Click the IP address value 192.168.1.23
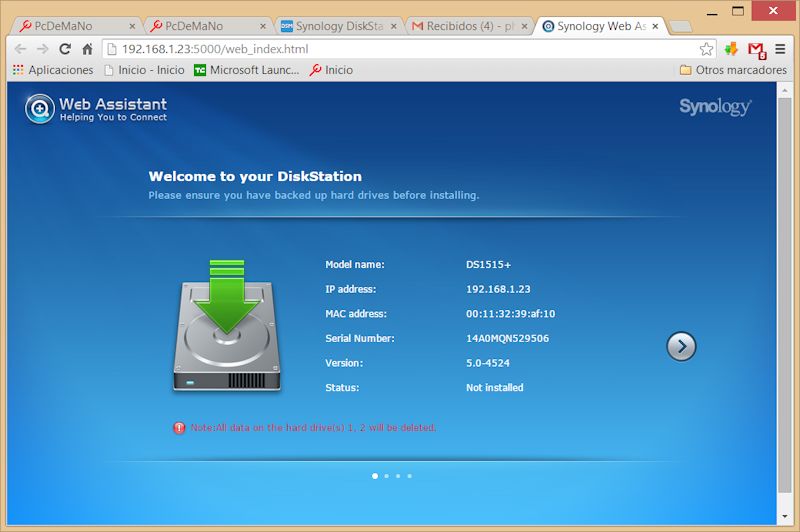The height and width of the screenshot is (532, 800). [498, 289]
